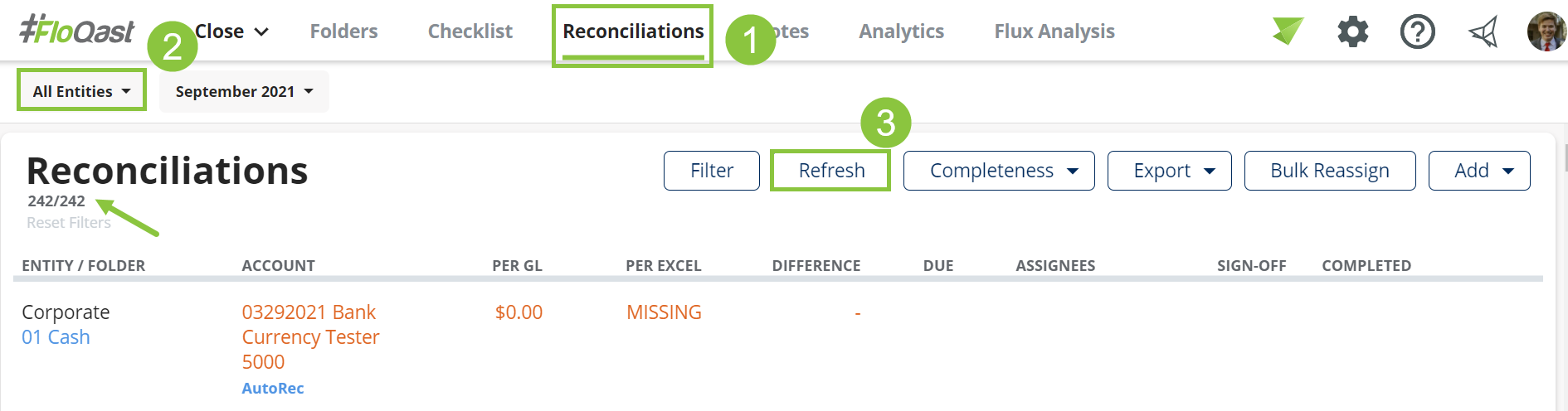
Task: Open the 01 Cash folder link
Action: tap(56, 337)
